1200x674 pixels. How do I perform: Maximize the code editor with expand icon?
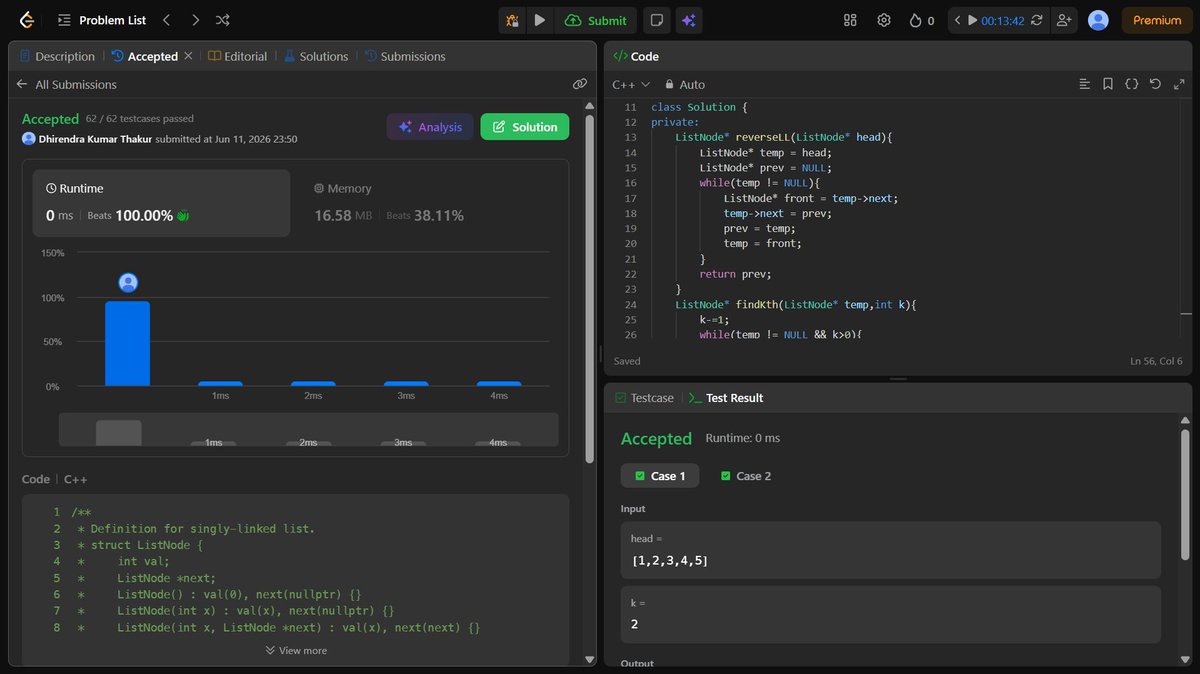point(1178,85)
